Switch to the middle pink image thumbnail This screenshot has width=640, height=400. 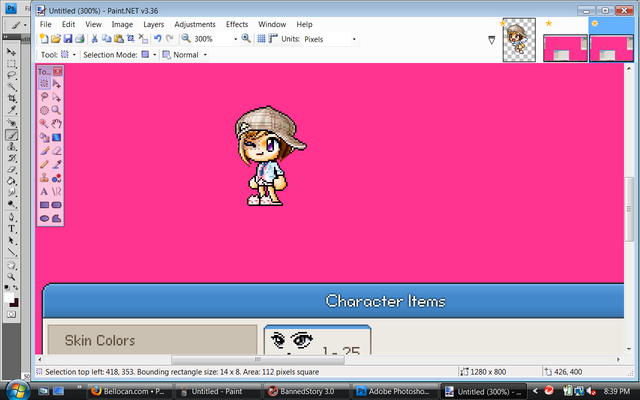pos(565,48)
